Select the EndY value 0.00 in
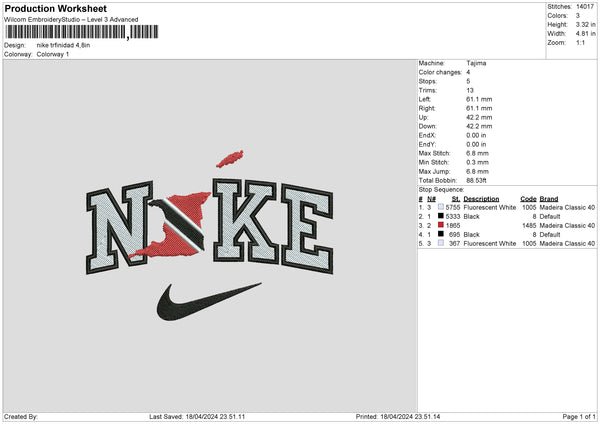Image resolution: width=600 pixels, height=424 pixels. 476,144
